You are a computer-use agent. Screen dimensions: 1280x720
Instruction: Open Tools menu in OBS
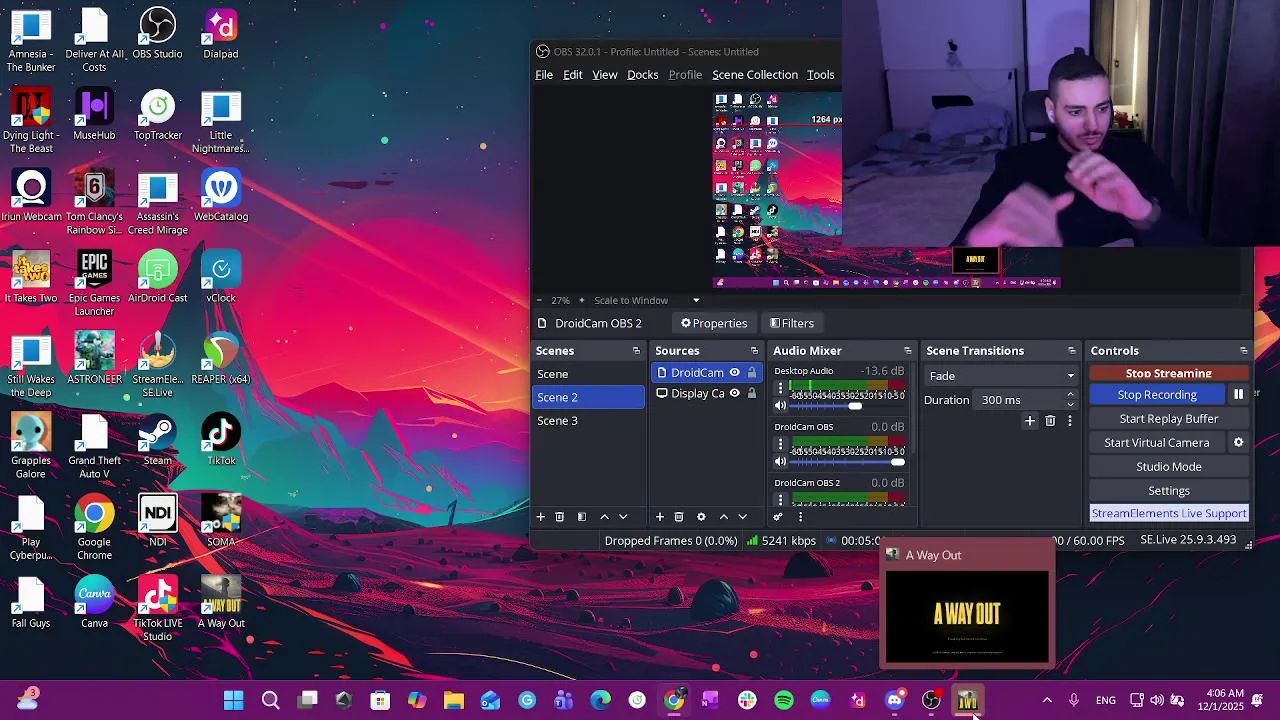coord(821,75)
